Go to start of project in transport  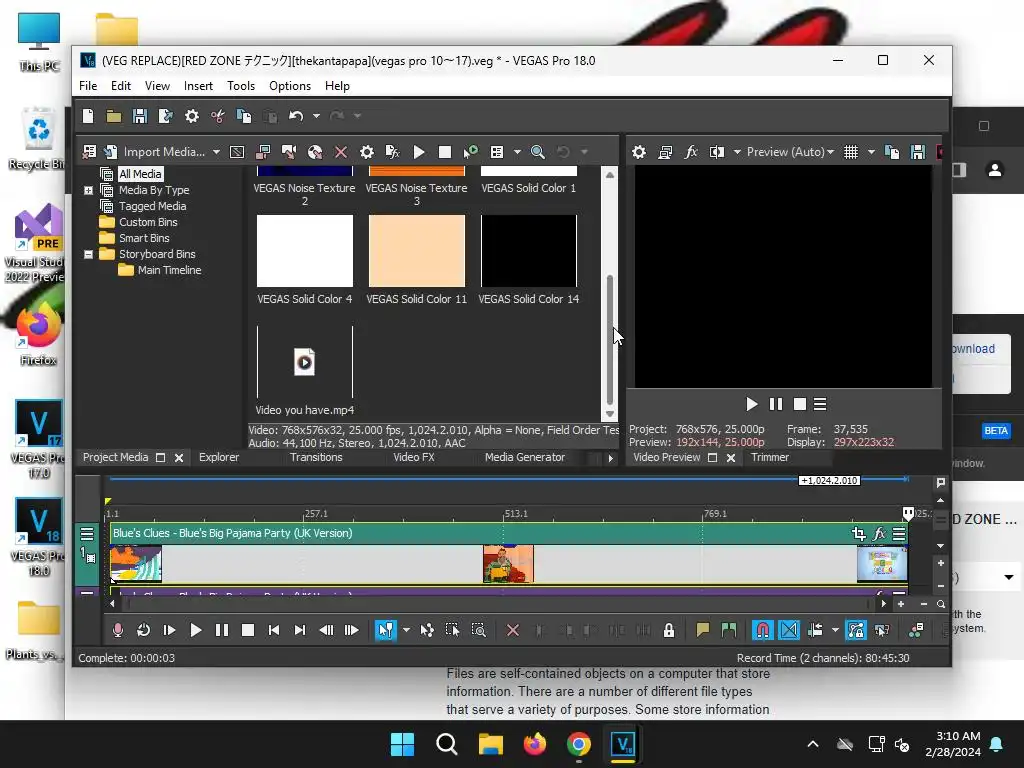tap(274, 630)
